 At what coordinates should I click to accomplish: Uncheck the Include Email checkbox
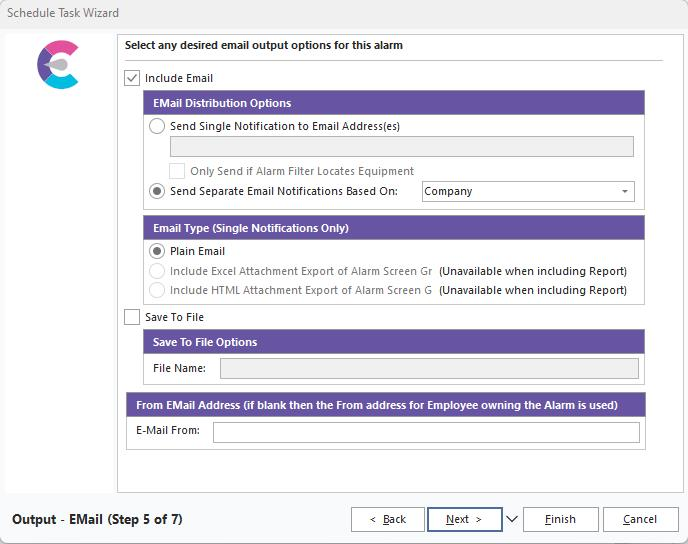point(132,78)
